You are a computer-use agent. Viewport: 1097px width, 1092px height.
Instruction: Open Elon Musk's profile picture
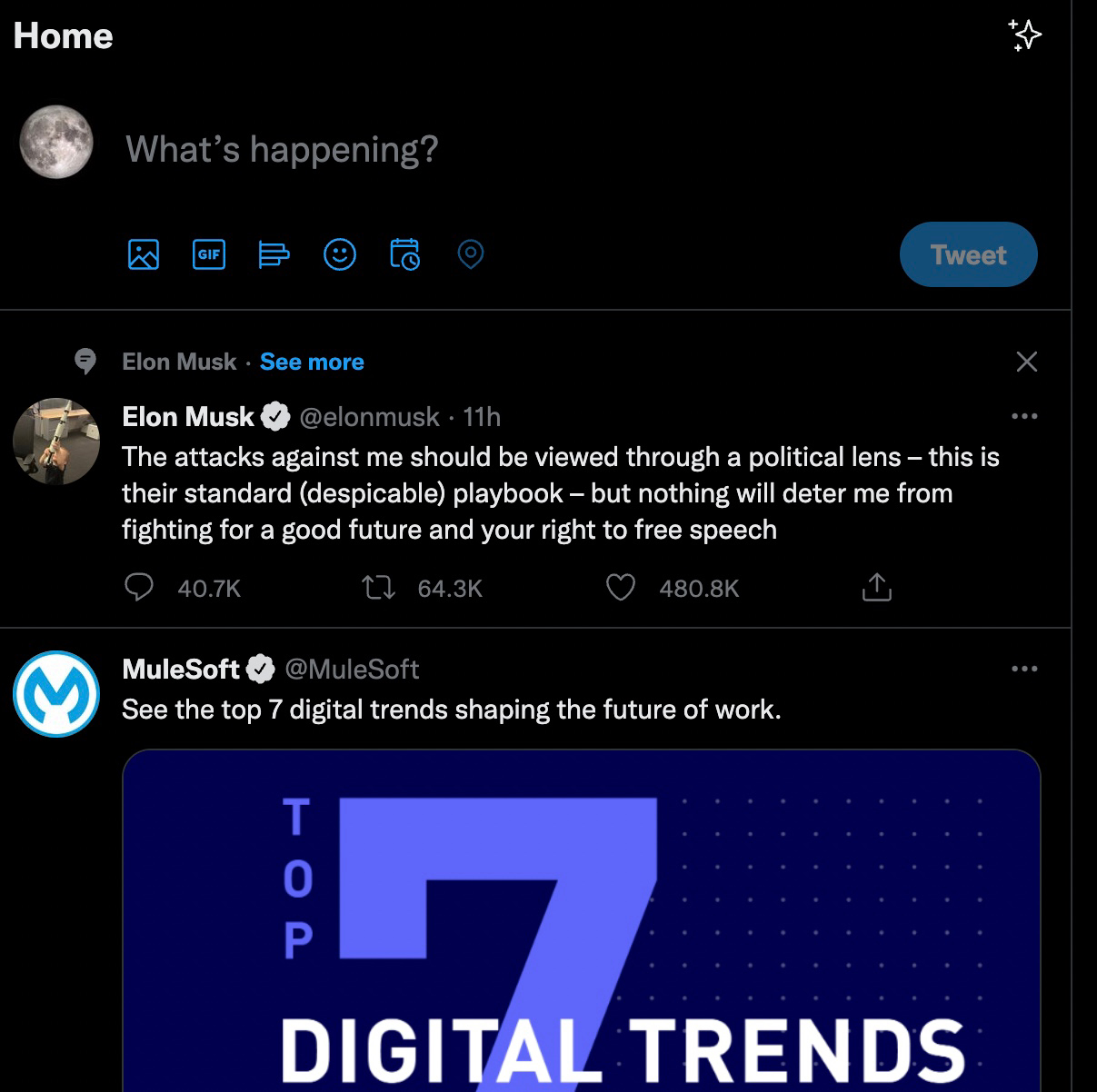pyautogui.click(x=56, y=441)
